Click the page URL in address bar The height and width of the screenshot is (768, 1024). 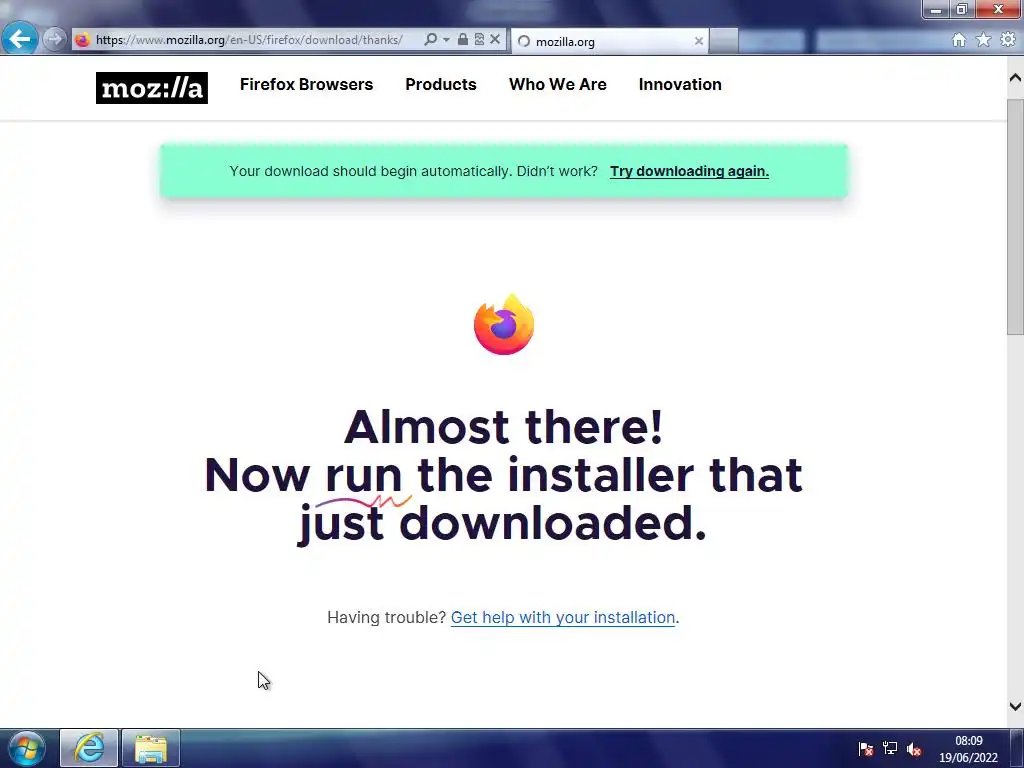pos(249,40)
